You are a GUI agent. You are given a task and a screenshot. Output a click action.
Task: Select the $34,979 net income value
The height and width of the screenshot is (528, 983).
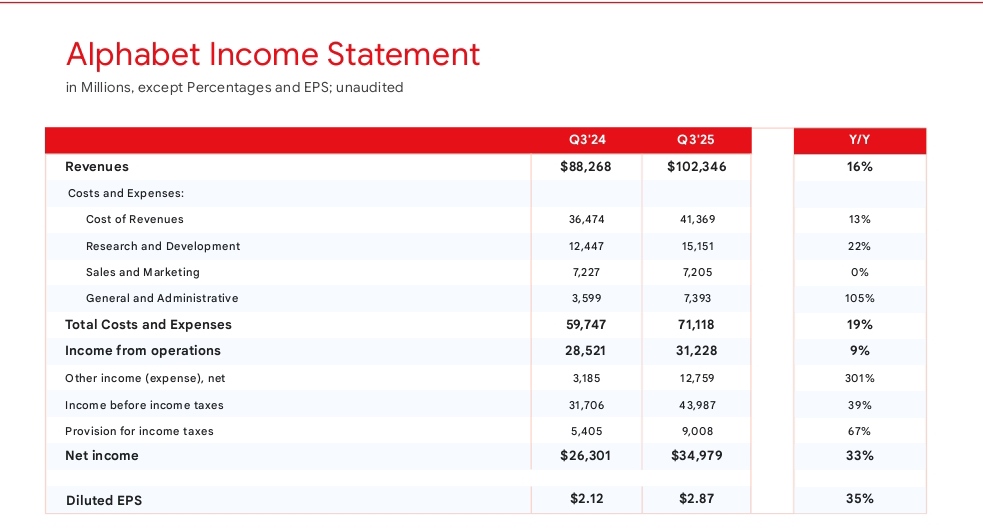pos(696,456)
